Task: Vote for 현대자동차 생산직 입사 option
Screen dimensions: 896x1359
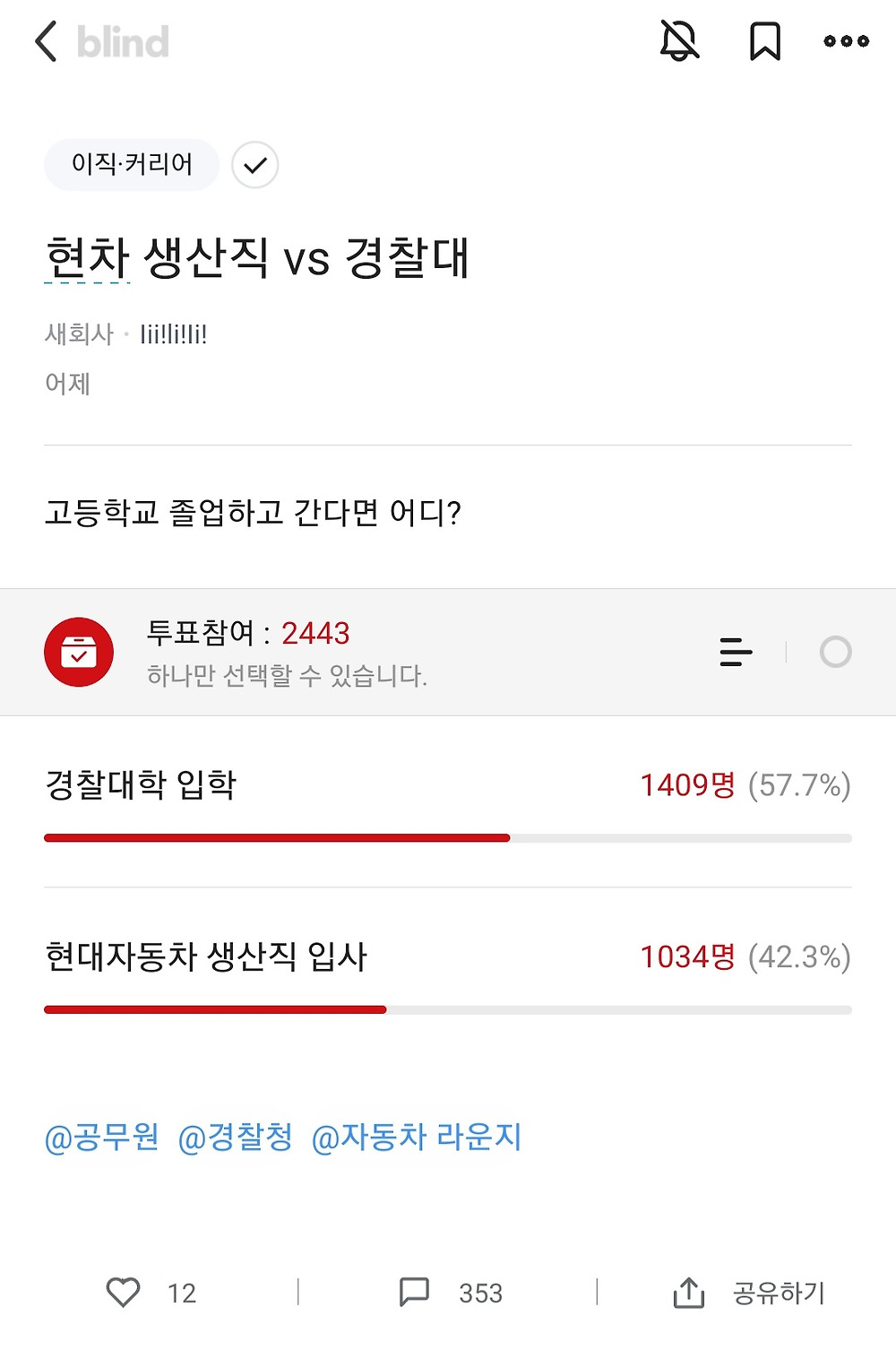Action: tap(206, 956)
